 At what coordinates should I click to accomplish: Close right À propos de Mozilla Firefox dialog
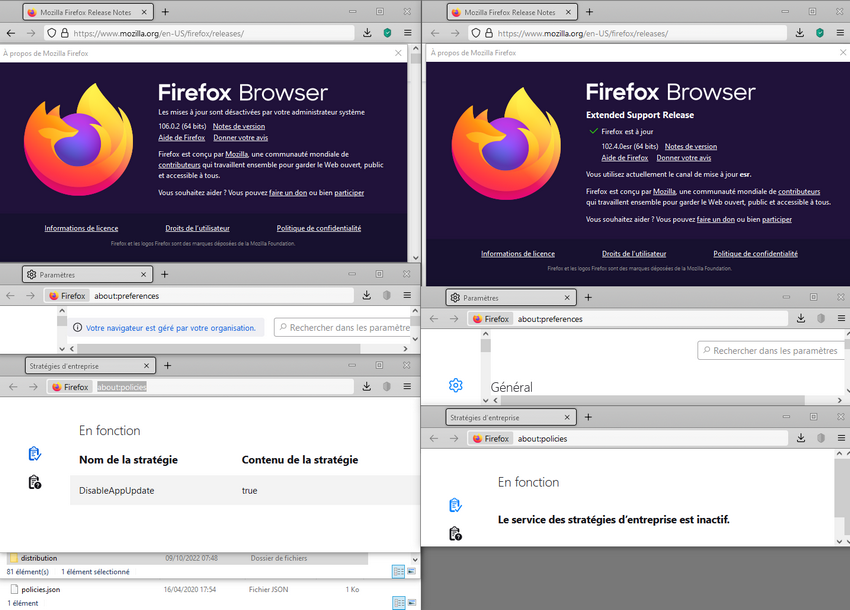click(x=843, y=53)
